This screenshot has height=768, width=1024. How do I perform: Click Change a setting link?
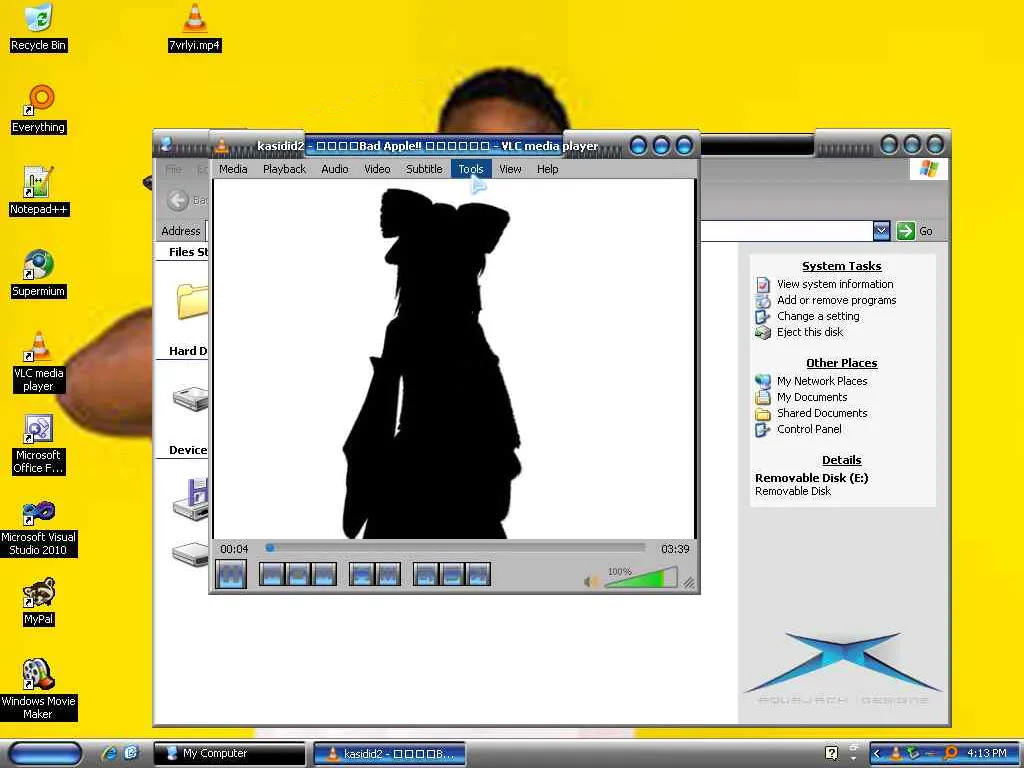coord(818,316)
